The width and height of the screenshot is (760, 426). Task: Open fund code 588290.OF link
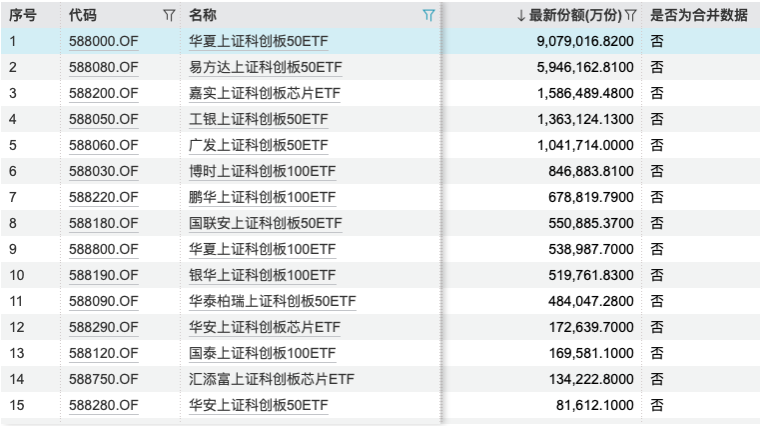pos(104,327)
